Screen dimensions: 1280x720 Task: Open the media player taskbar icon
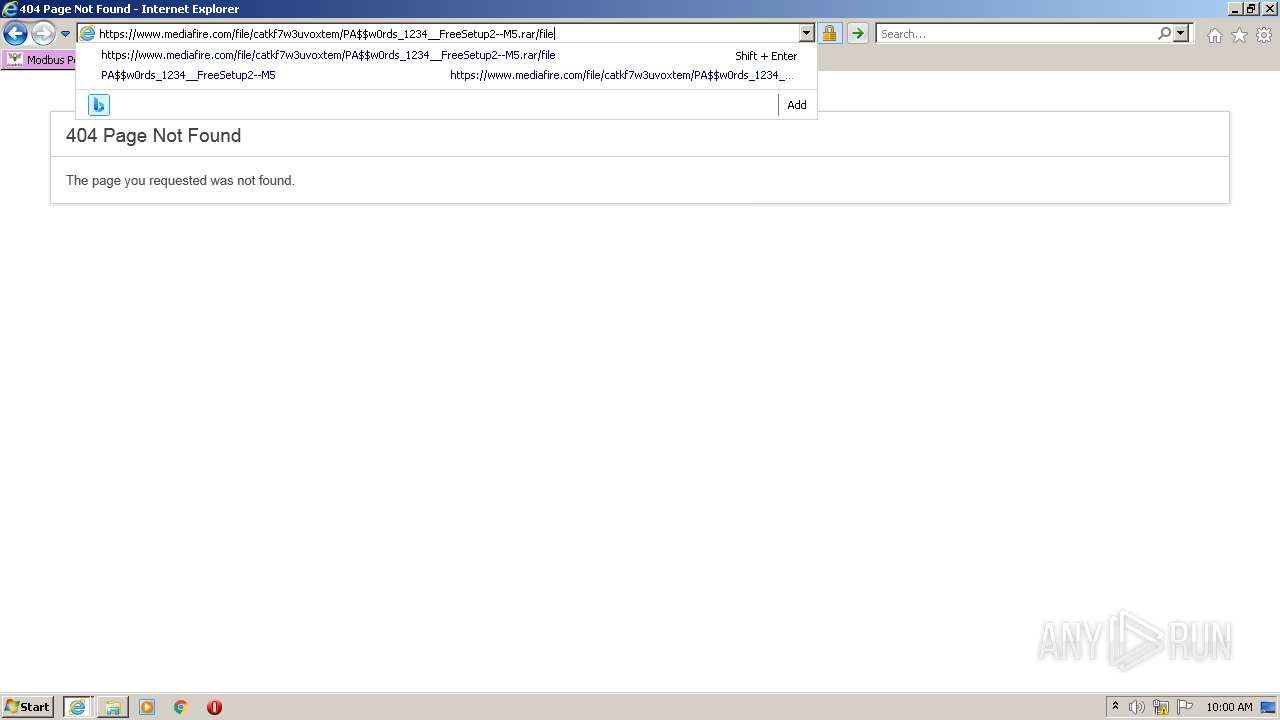point(147,707)
